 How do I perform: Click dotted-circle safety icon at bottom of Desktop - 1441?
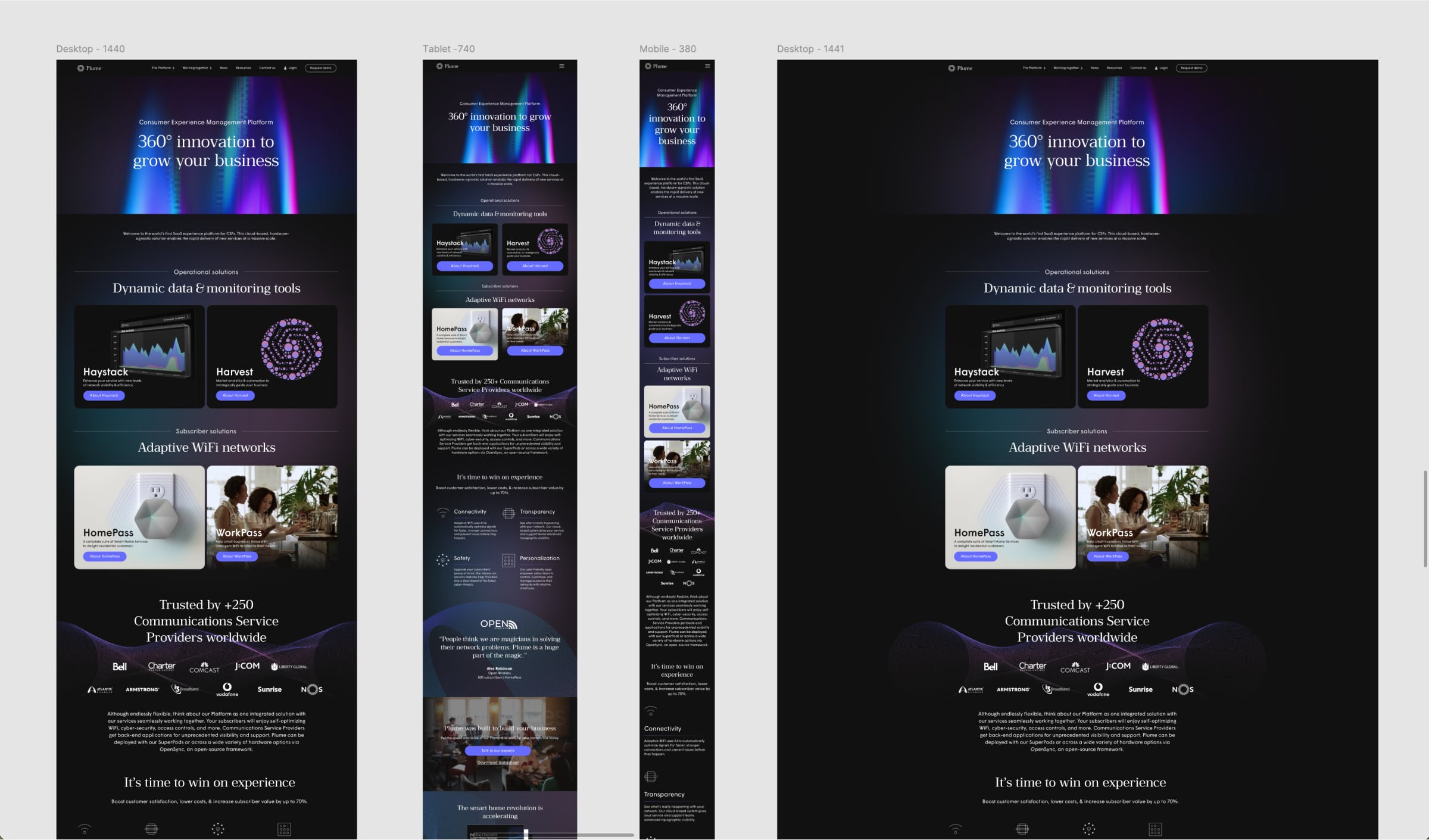1089,829
